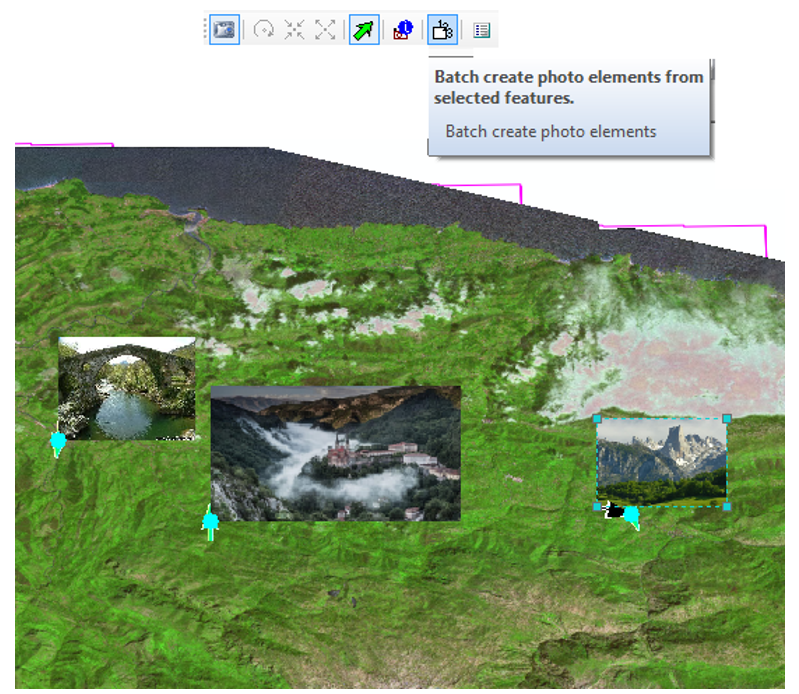Select the stone bridge photo

126,388
